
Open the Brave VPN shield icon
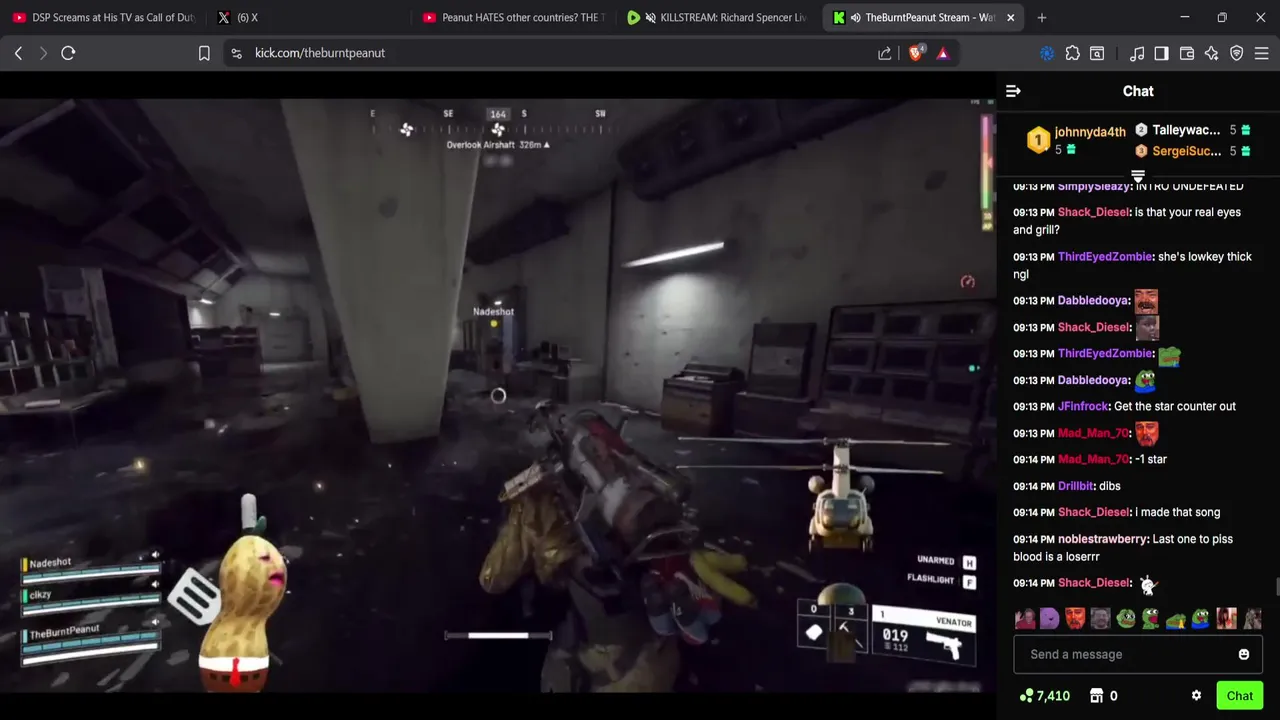[x=1237, y=53]
